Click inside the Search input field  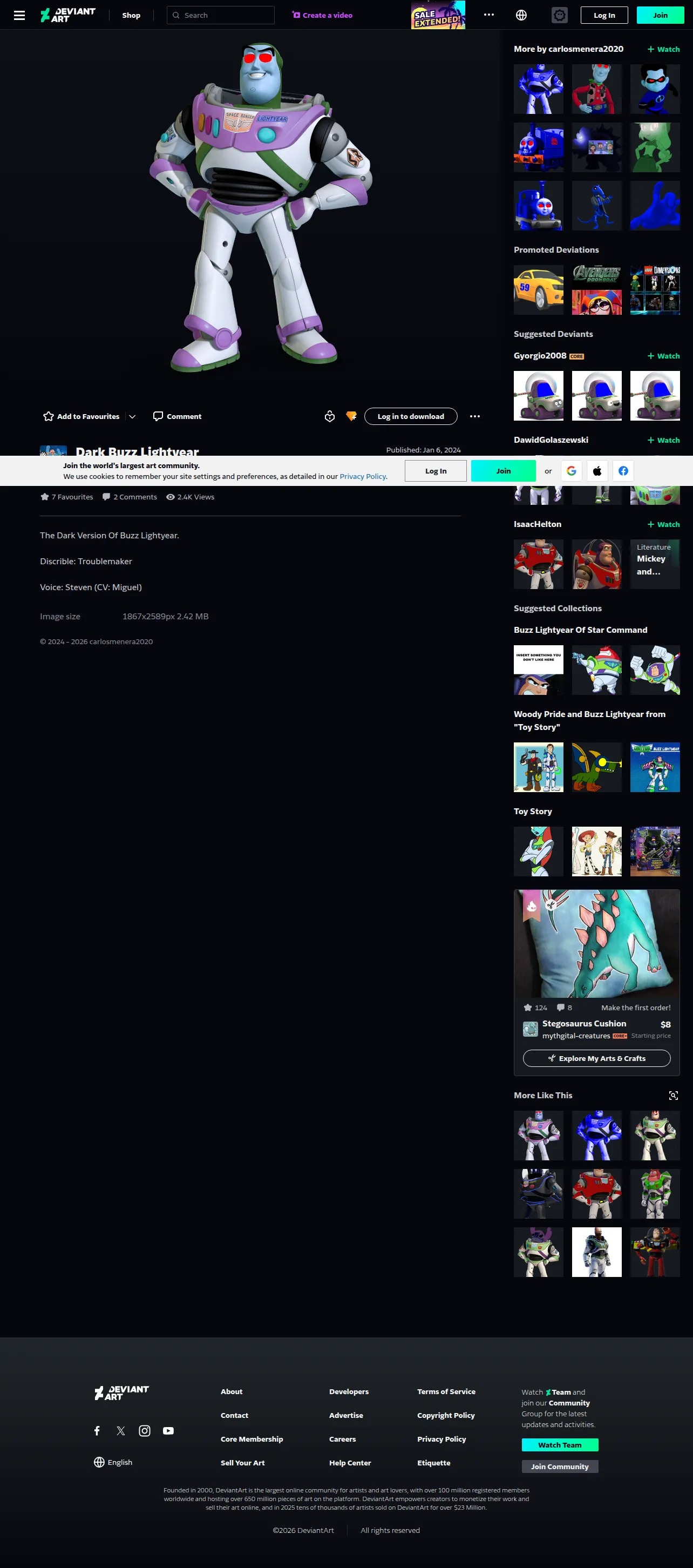click(221, 15)
